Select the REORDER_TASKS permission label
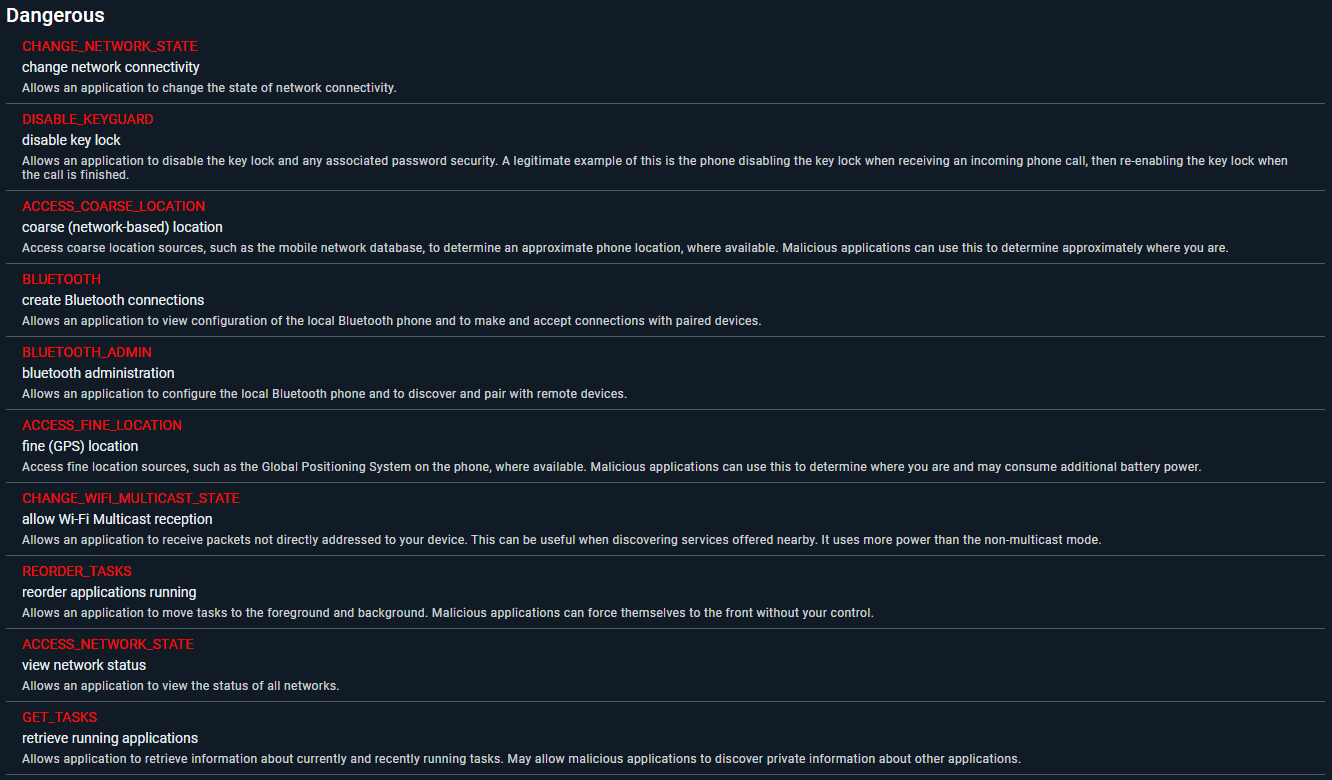The image size is (1332, 780). point(77,571)
